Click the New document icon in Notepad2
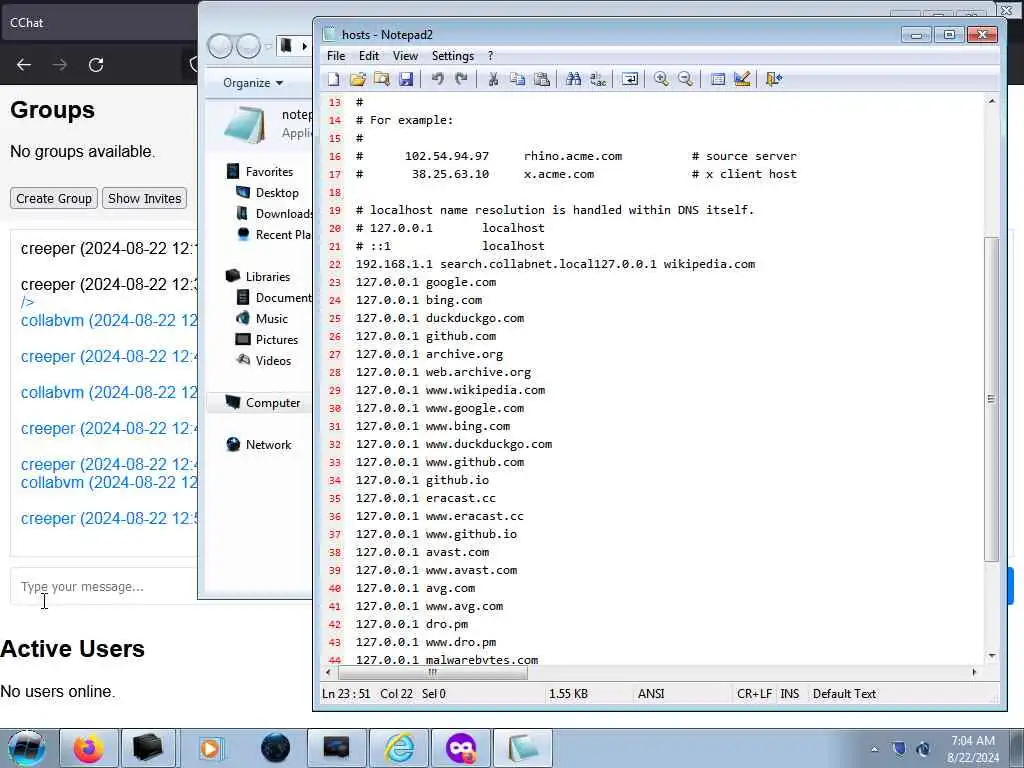This screenshot has height=768, width=1024. pos(334,80)
